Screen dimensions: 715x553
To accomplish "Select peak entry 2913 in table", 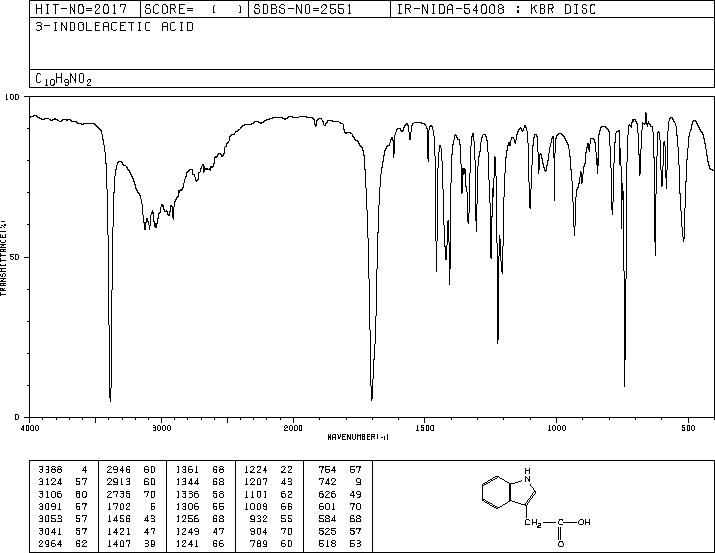I will coord(131,482).
